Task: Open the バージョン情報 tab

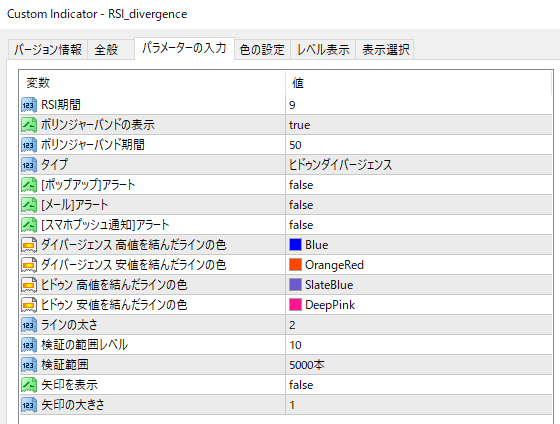Action: [x=48, y=49]
